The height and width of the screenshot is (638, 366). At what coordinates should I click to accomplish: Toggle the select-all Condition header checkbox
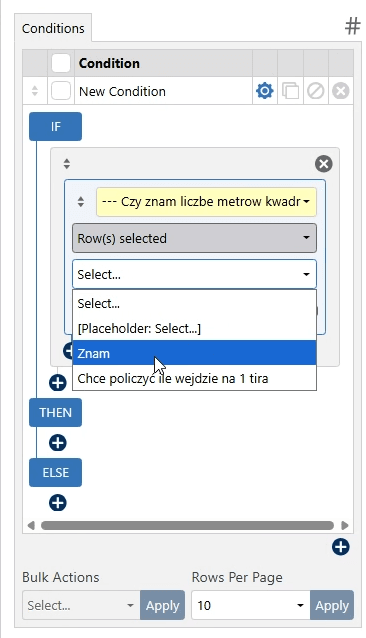coord(61,63)
